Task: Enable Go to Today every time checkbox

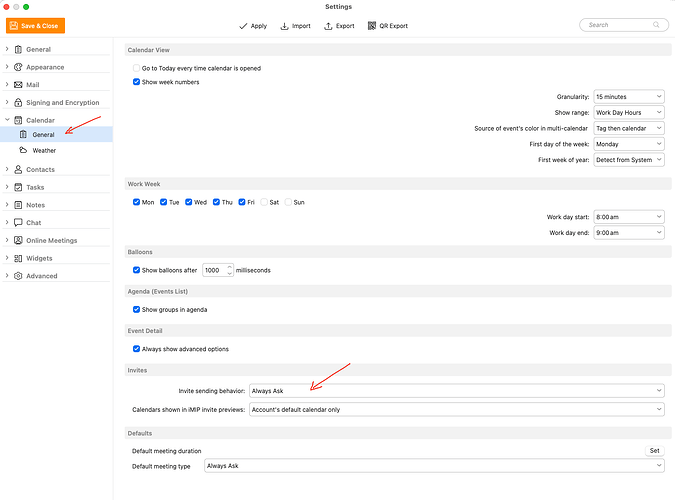Action: [137, 67]
